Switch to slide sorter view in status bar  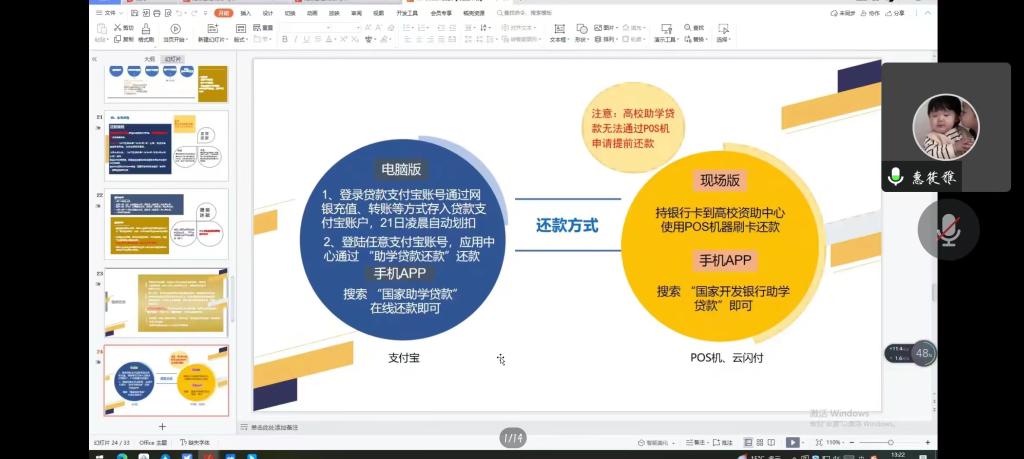760,442
